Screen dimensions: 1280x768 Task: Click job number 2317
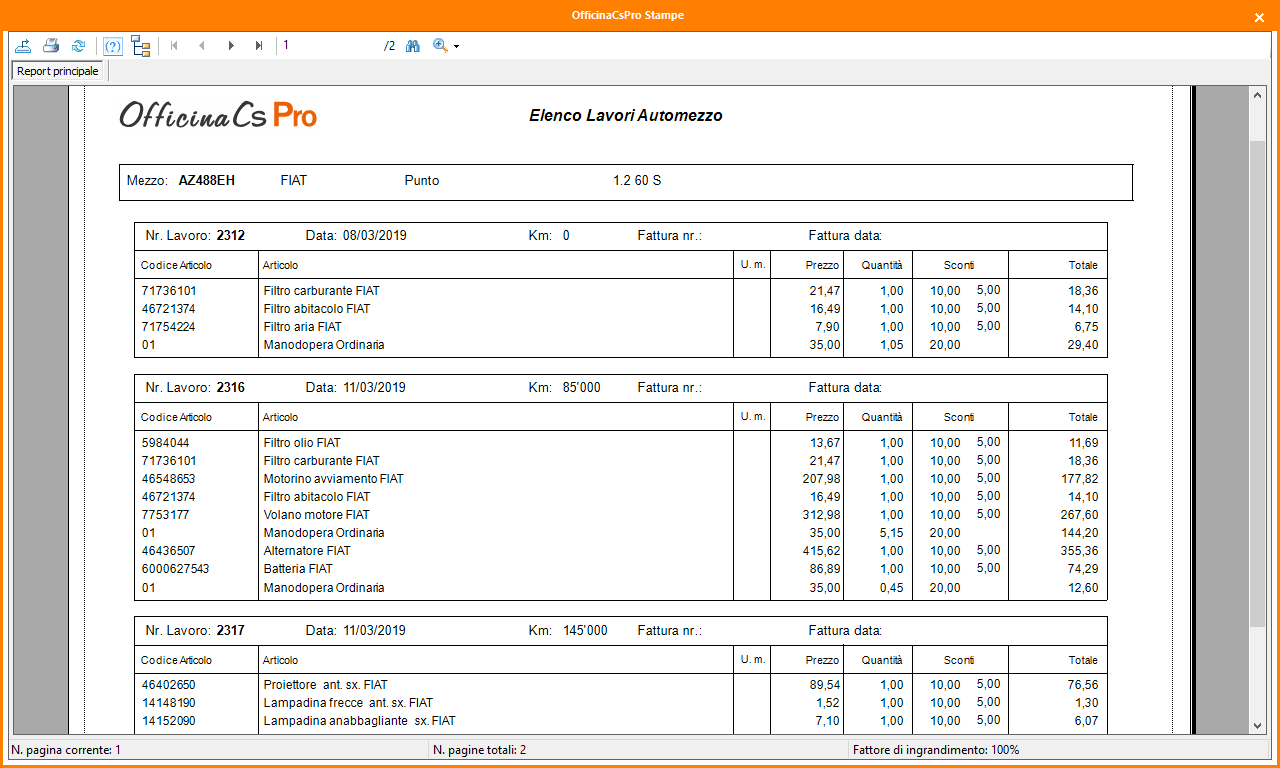pos(231,631)
